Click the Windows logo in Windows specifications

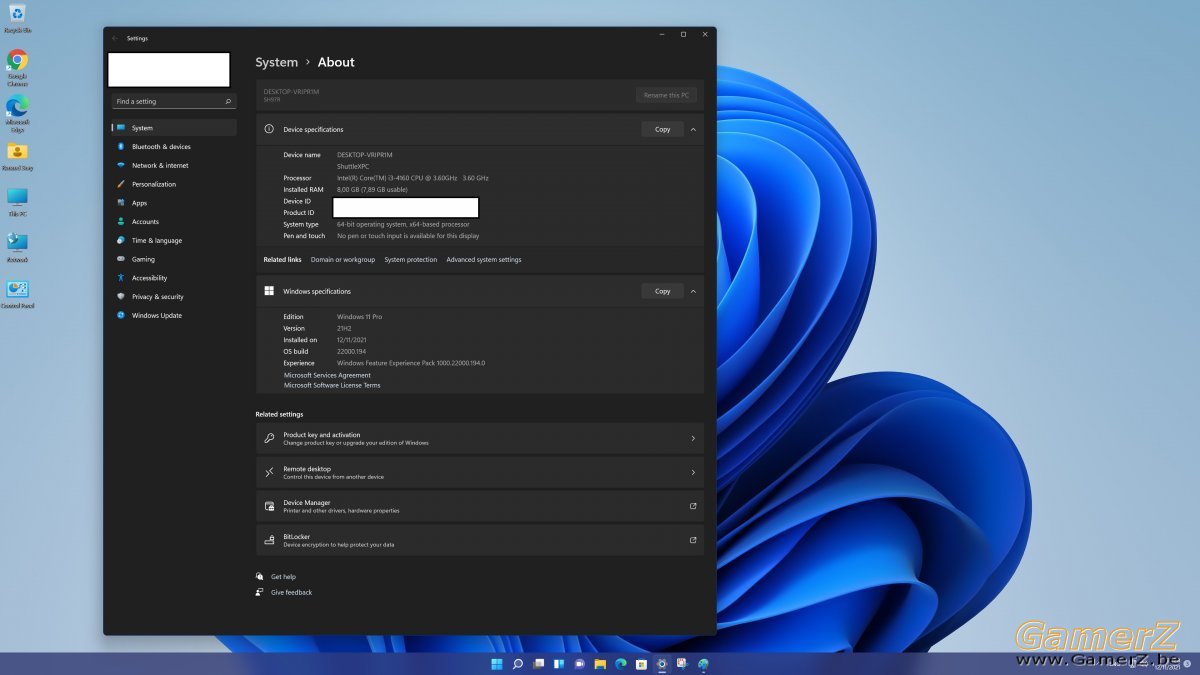click(269, 291)
